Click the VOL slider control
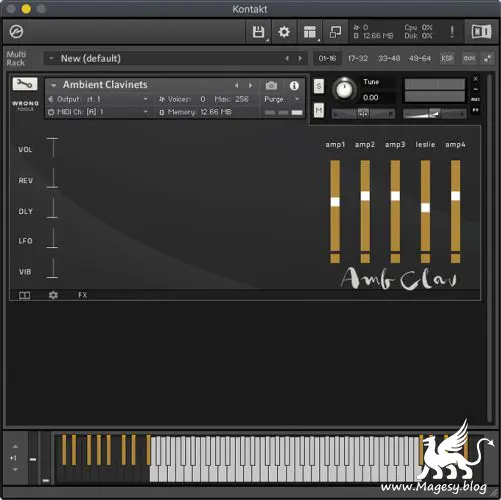501x500 pixels. [52, 148]
